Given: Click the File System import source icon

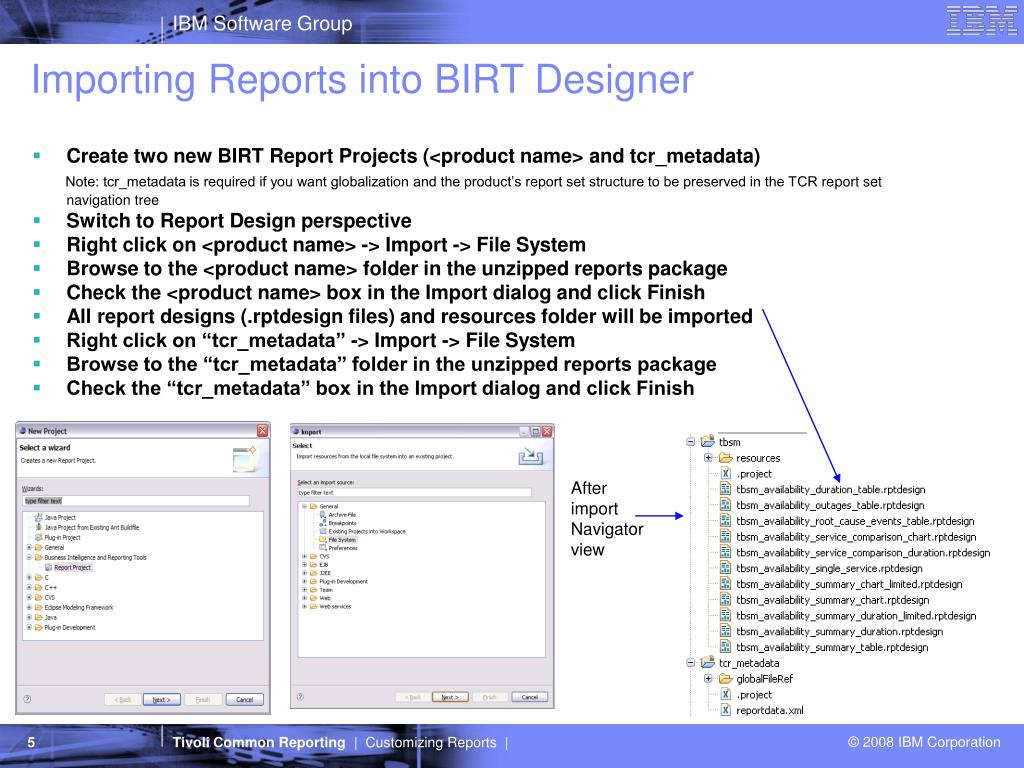Looking at the screenshot, I should point(323,540).
